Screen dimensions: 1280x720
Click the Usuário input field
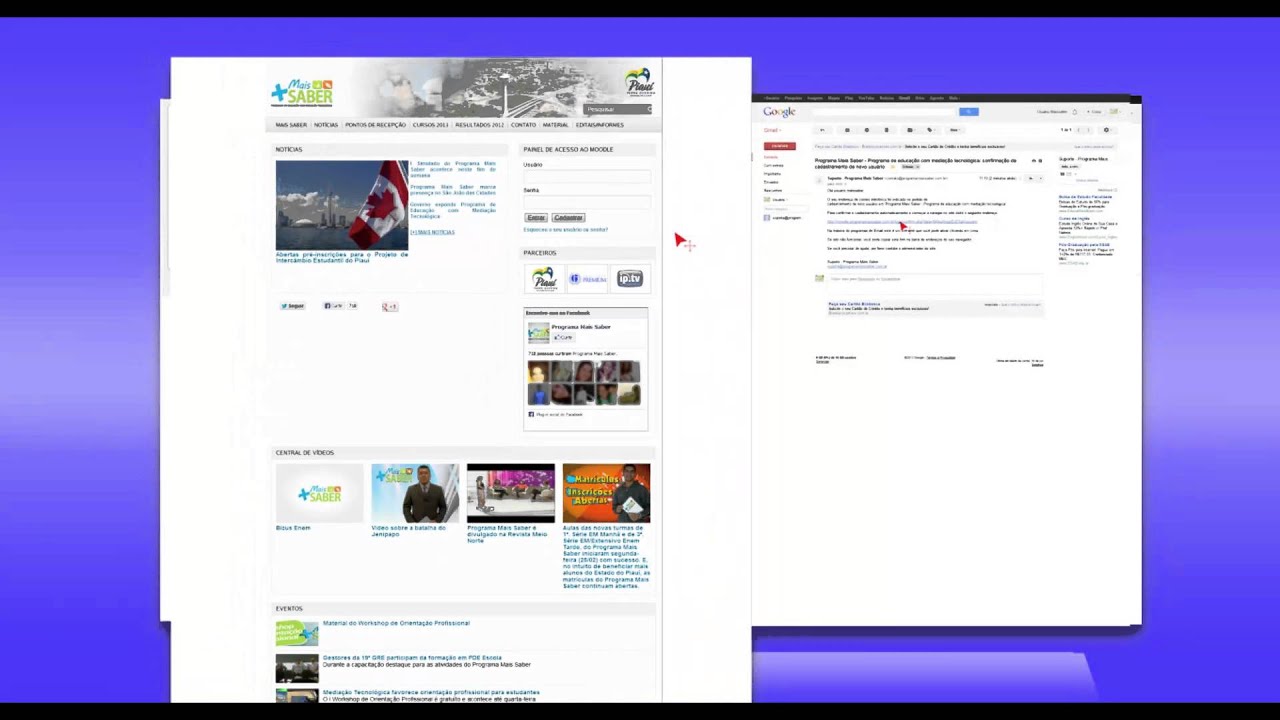[586, 176]
